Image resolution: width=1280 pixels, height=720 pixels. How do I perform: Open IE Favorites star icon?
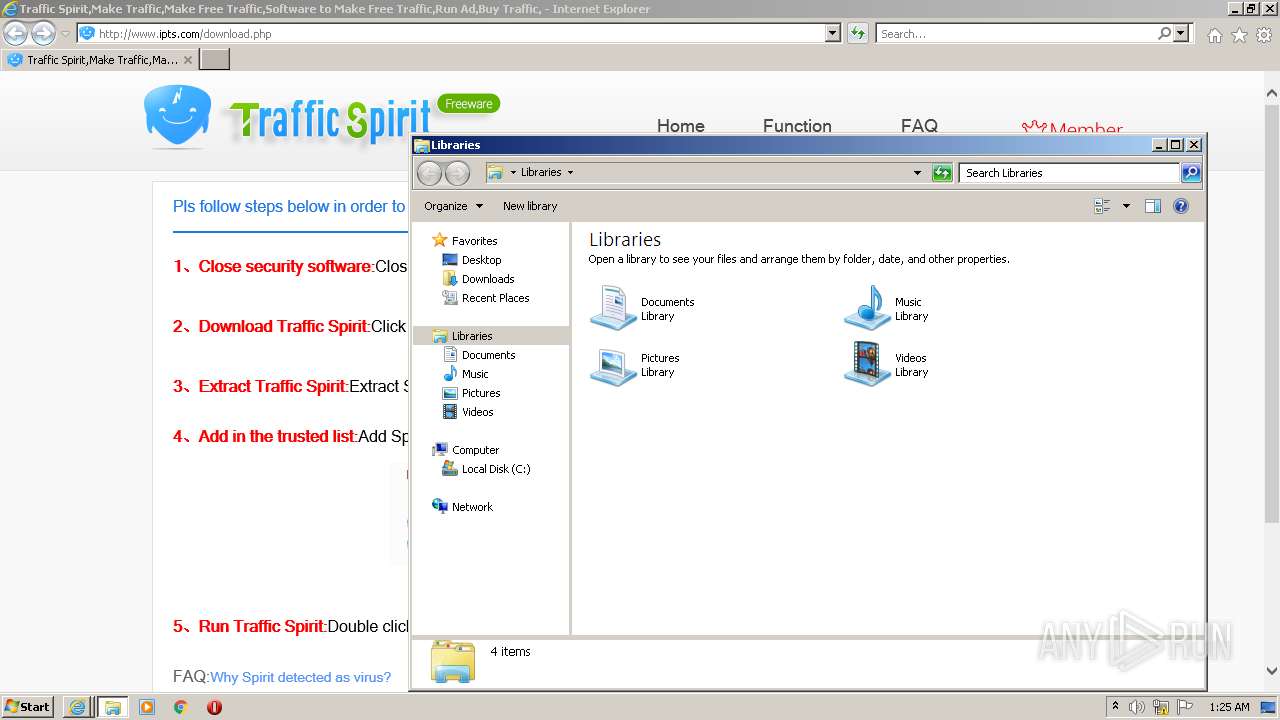[1239, 35]
